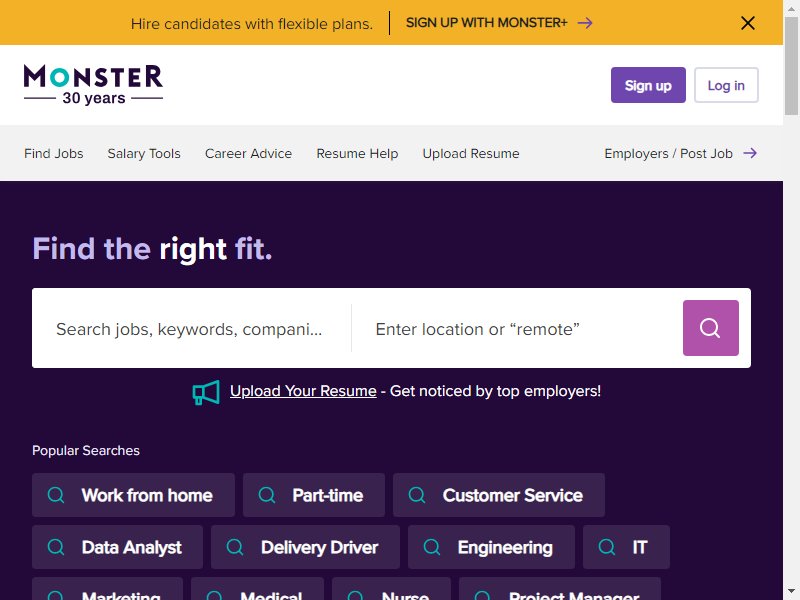The height and width of the screenshot is (600, 800).
Task: Focus the location or remote field
Action: 517,329
